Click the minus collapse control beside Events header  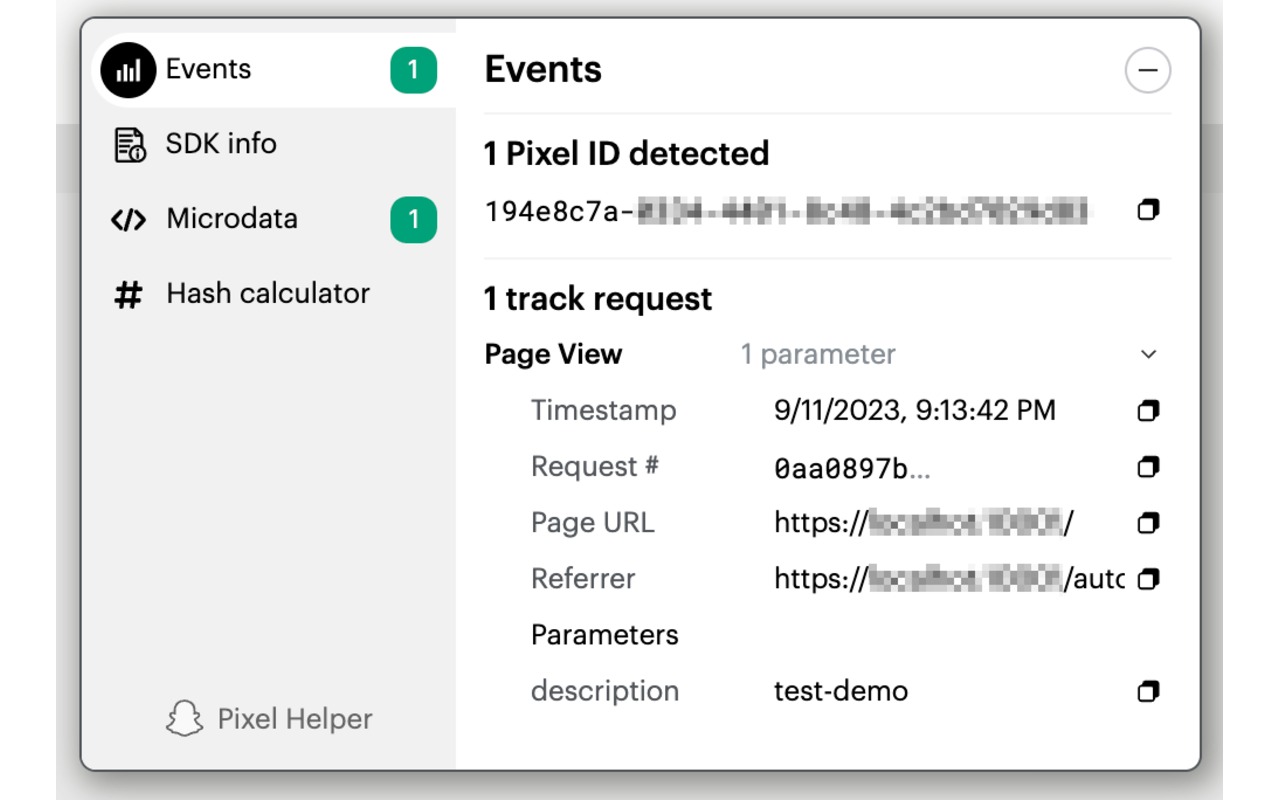(x=1147, y=70)
